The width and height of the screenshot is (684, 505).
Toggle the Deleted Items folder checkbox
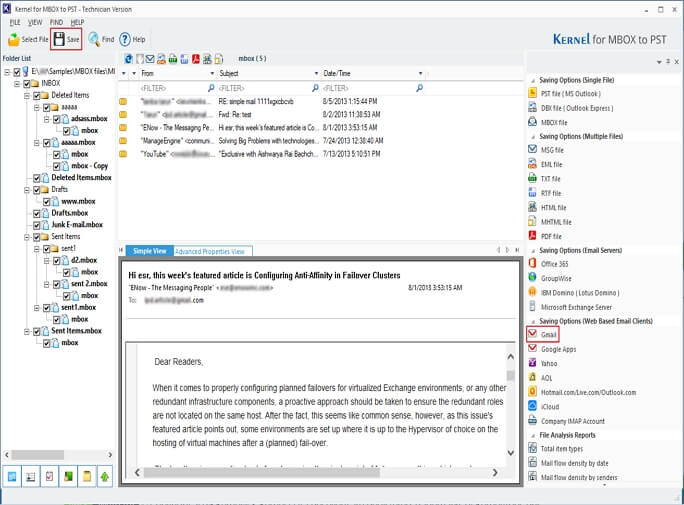tap(37, 95)
